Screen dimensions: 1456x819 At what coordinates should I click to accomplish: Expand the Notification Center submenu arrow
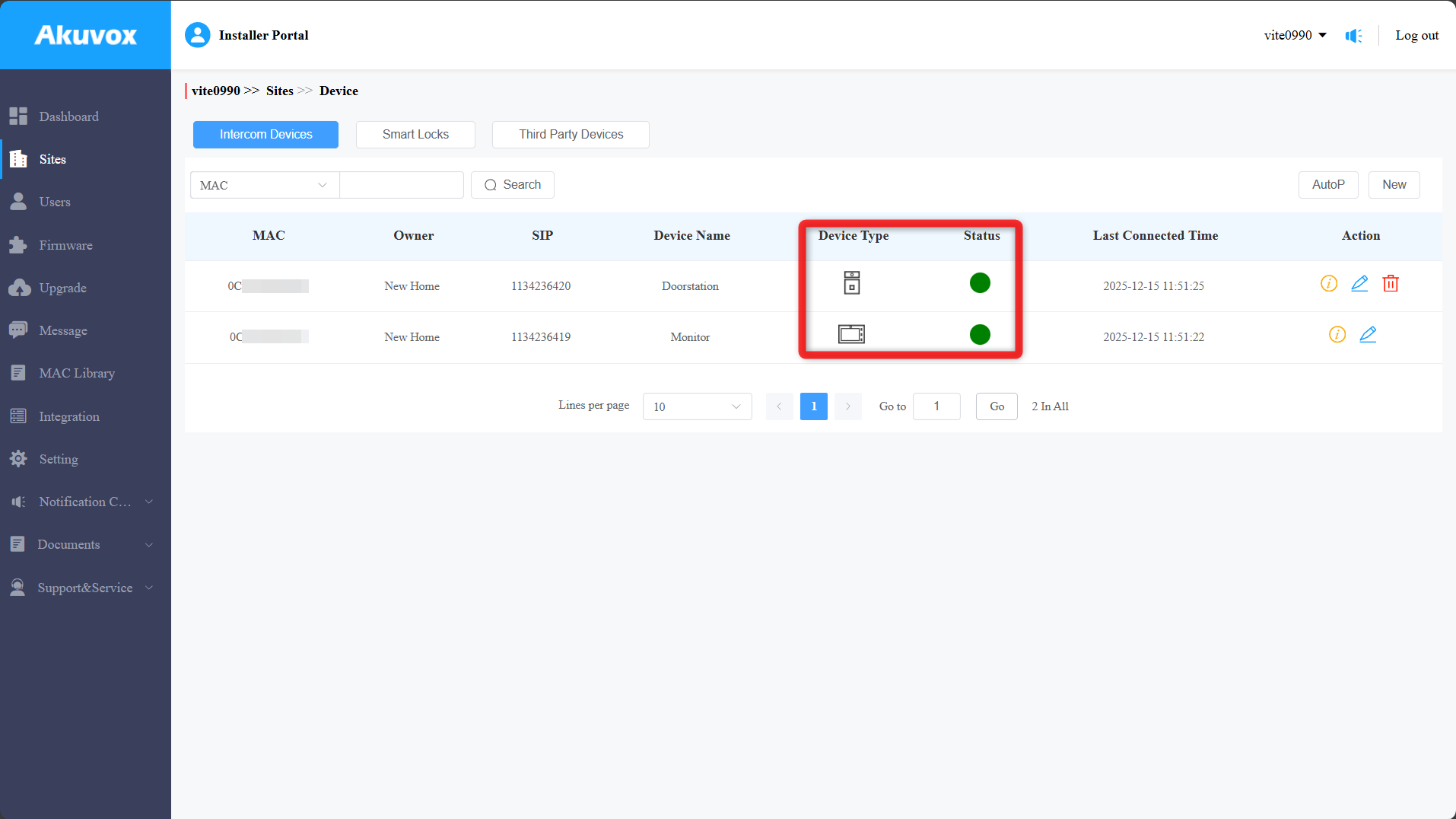[149, 502]
